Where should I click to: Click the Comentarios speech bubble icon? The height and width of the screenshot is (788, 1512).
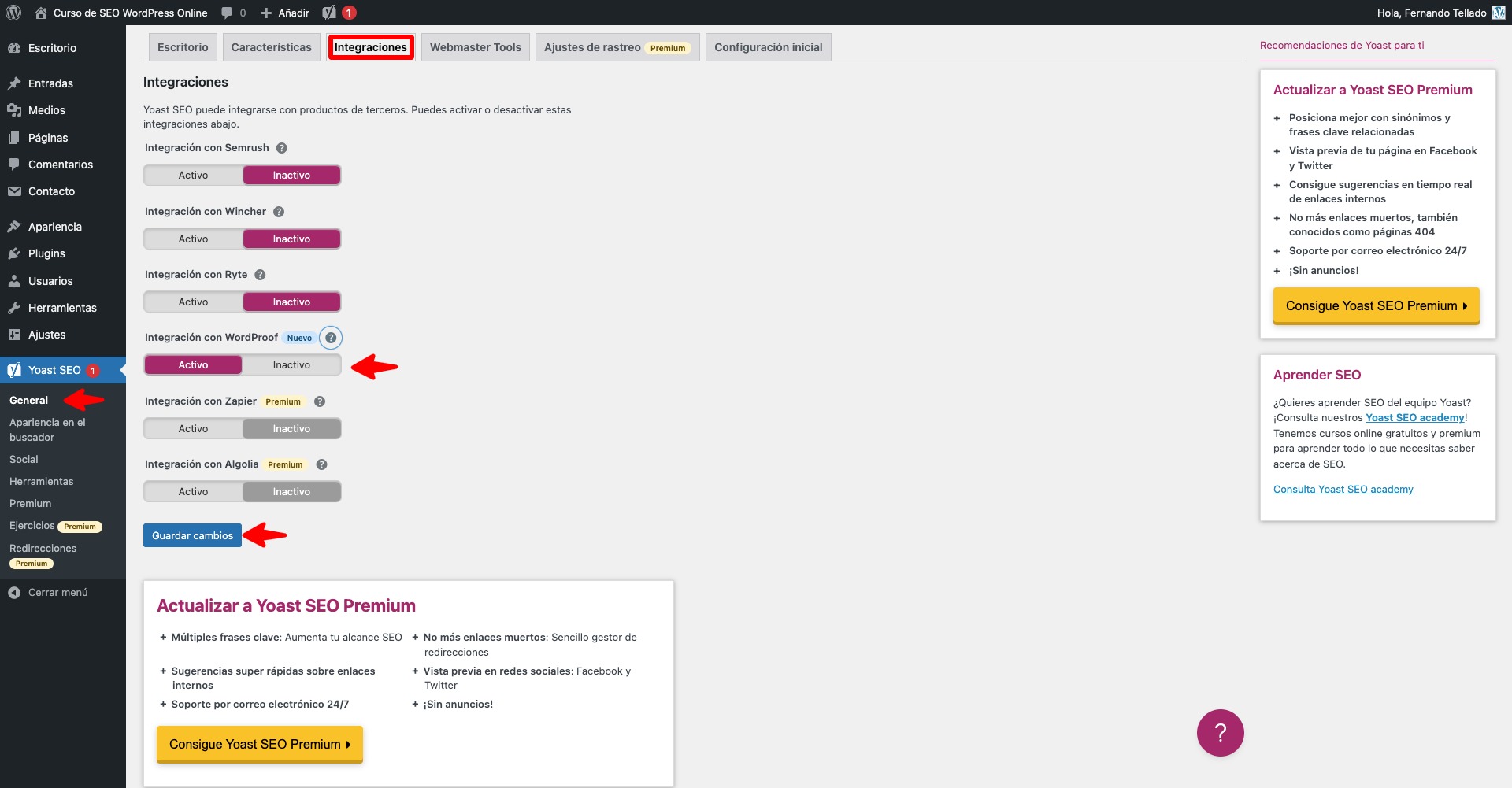(14, 165)
